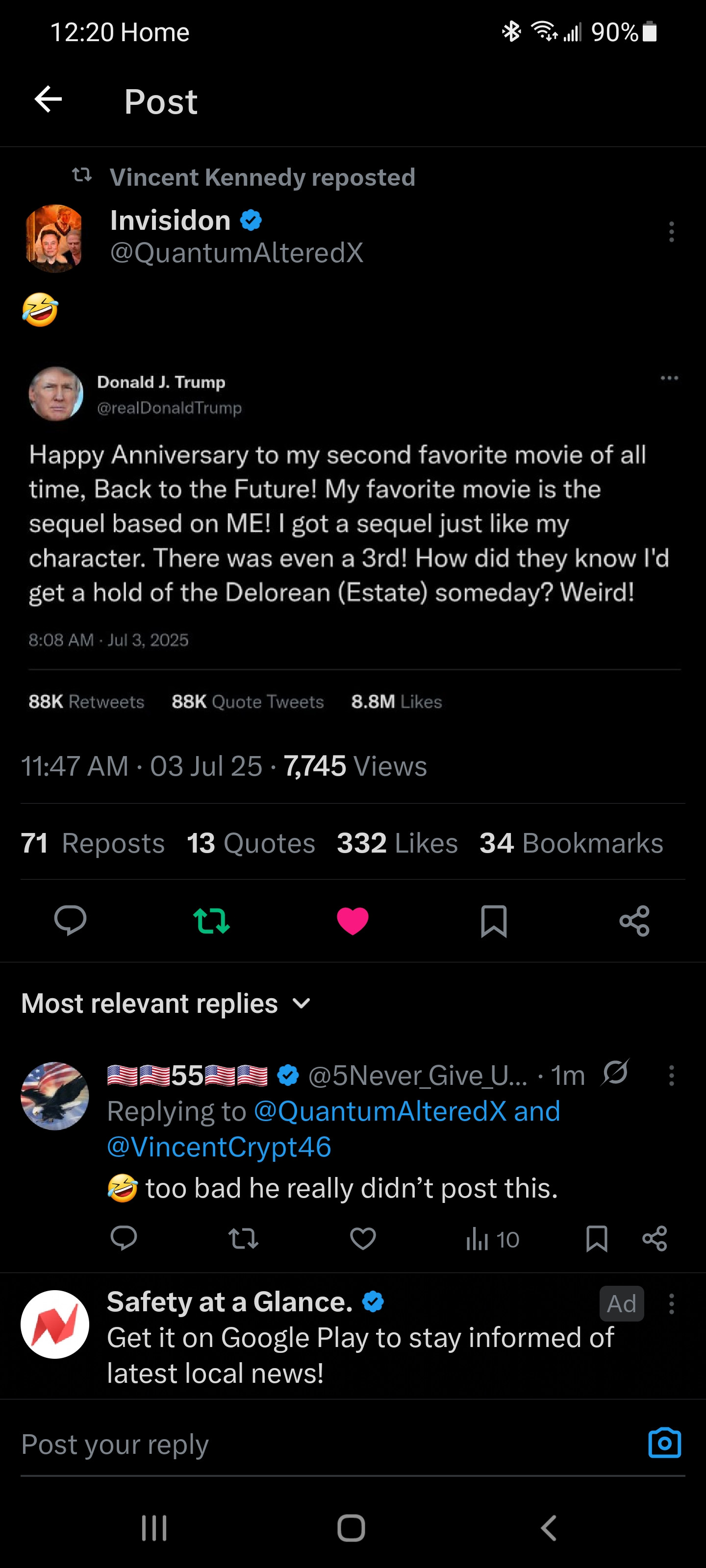Tap the reply bubble under main post
This screenshot has height=1568, width=706.
click(70, 920)
